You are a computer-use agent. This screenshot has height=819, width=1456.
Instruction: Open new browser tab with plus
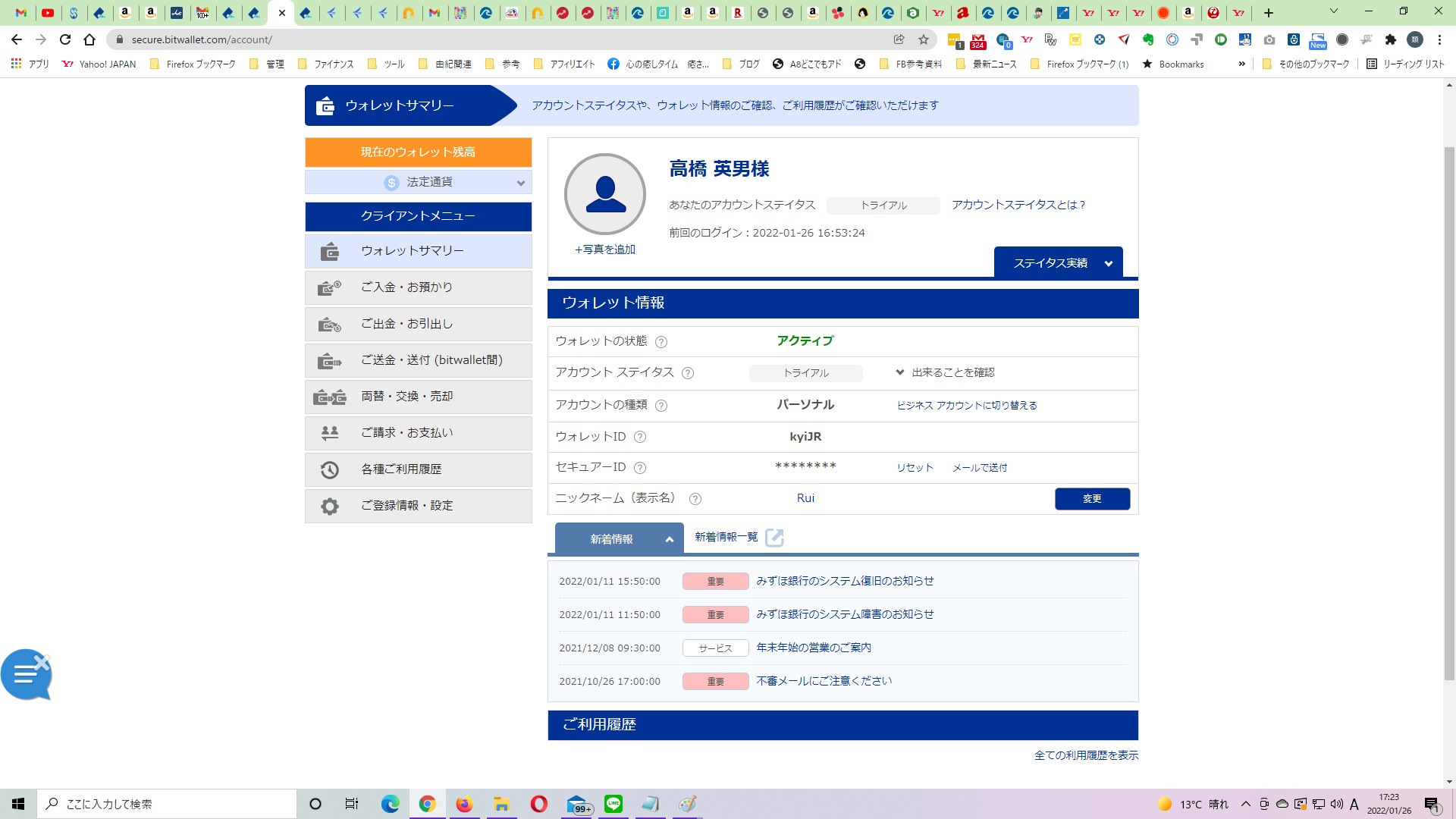(x=1268, y=13)
